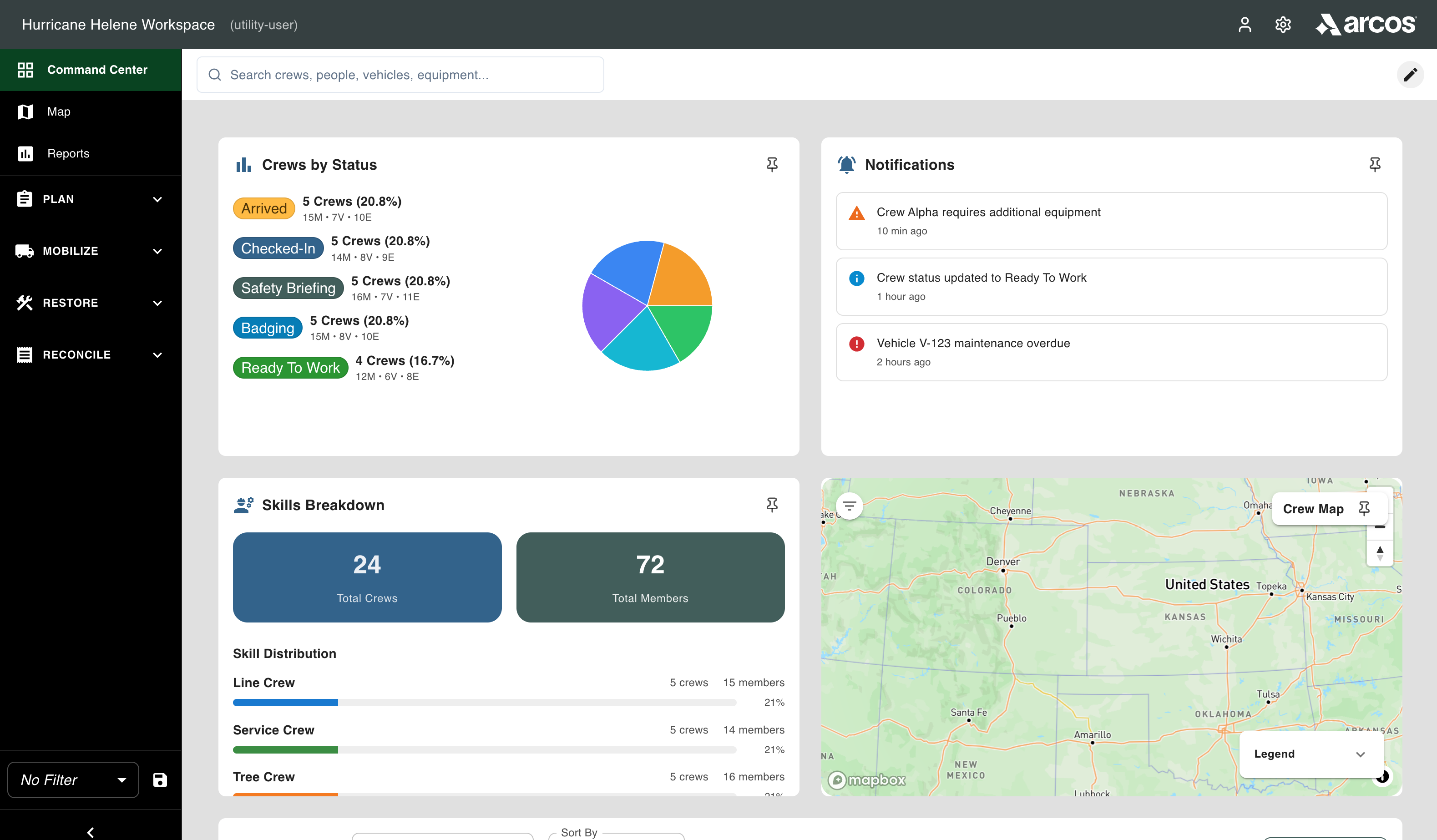Screen dimensions: 1437x840
Task: Open the Crew Alpha equipment notification
Action: point(1111,221)
